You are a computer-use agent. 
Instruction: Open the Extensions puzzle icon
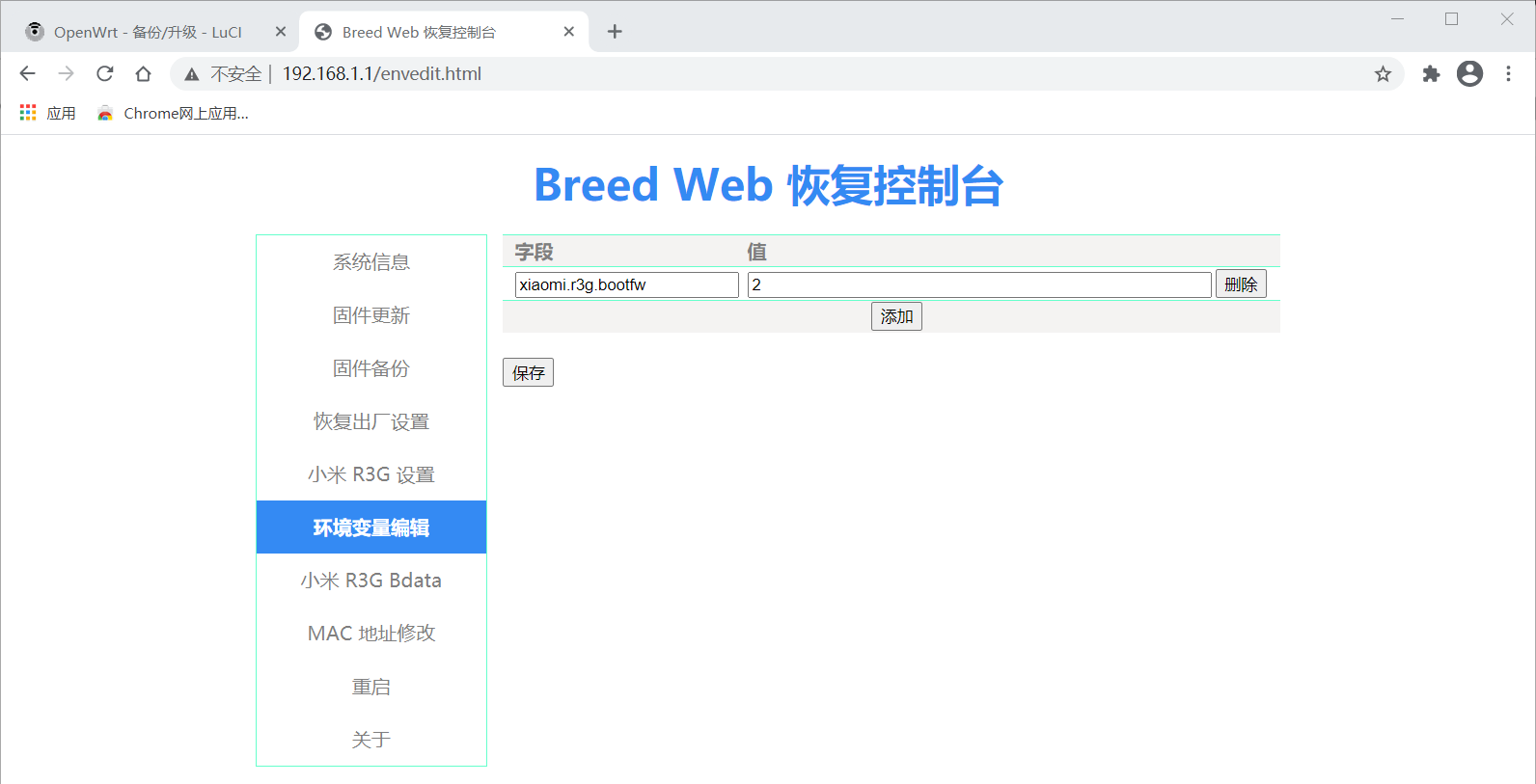pos(1431,73)
